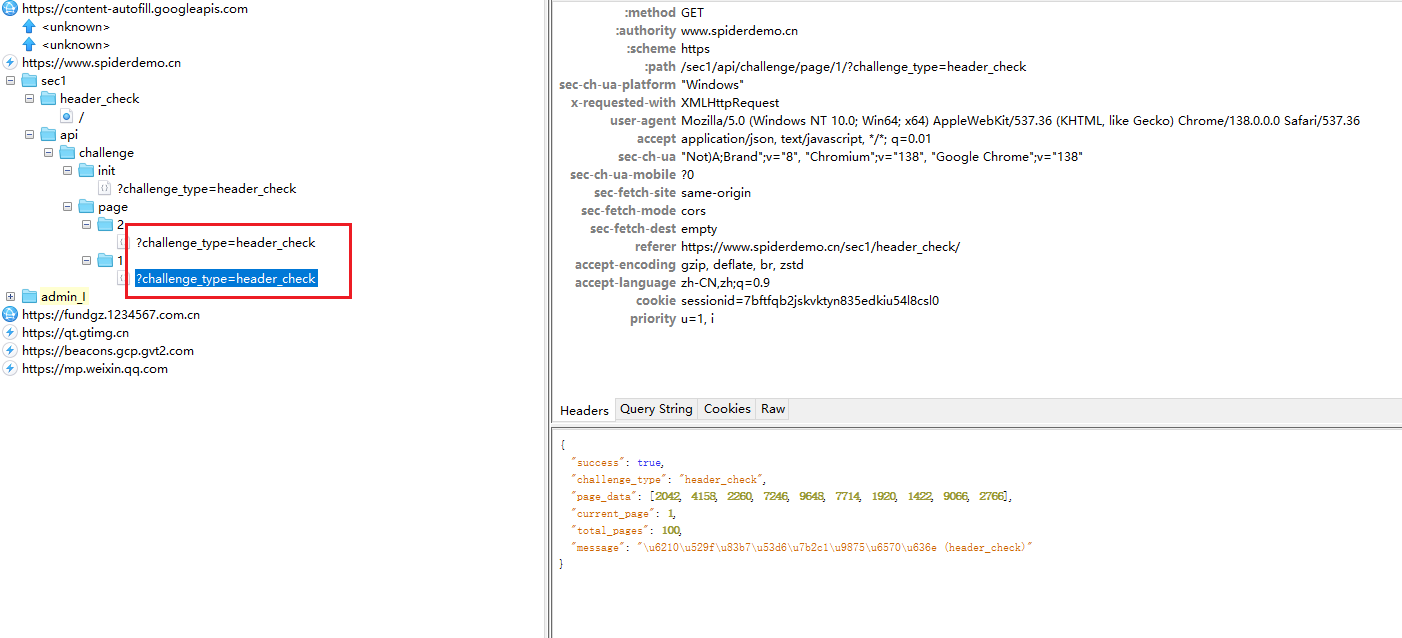1402x638 pixels.
Task: Click the lightning icon next to www.spiderdemo.cn
Action: [10, 63]
